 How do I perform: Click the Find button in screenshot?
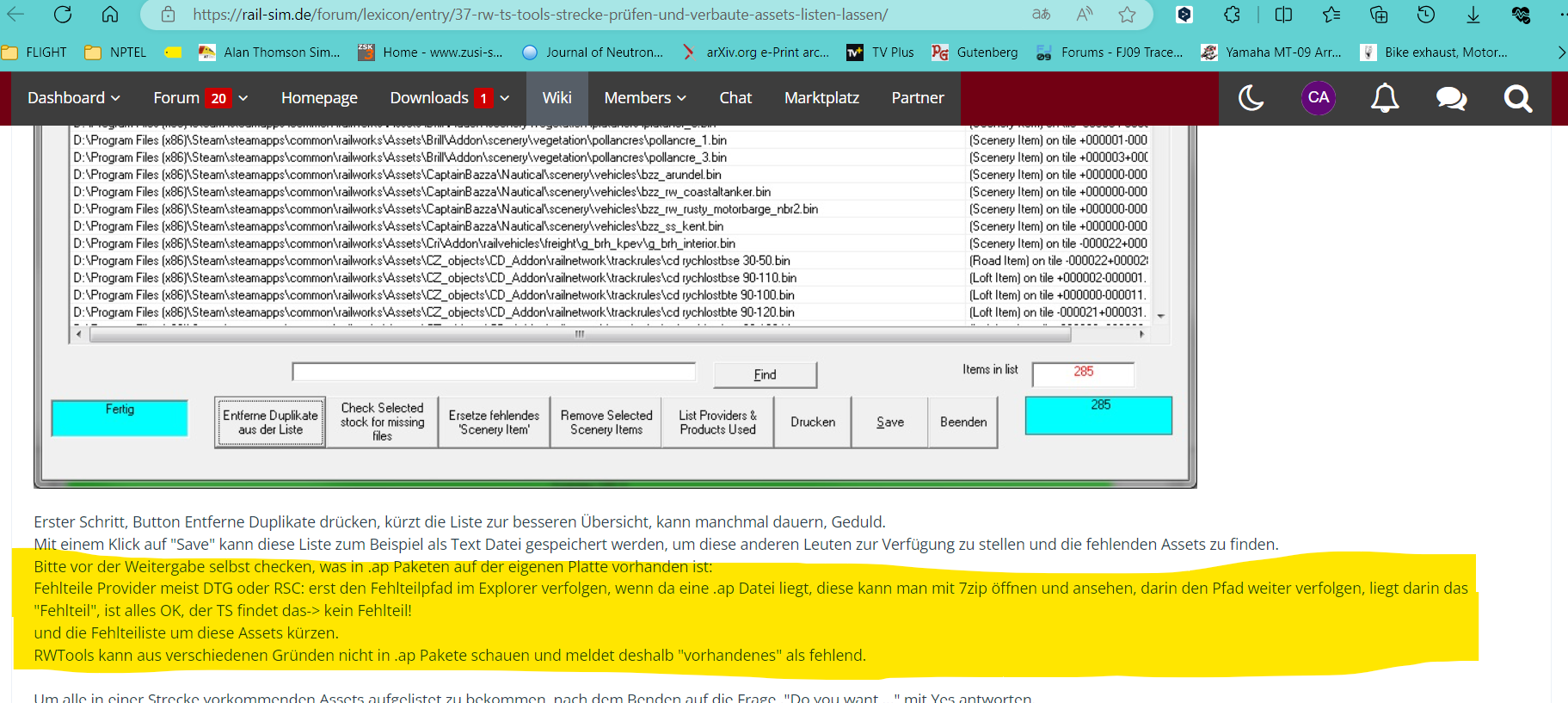pyautogui.click(x=766, y=375)
